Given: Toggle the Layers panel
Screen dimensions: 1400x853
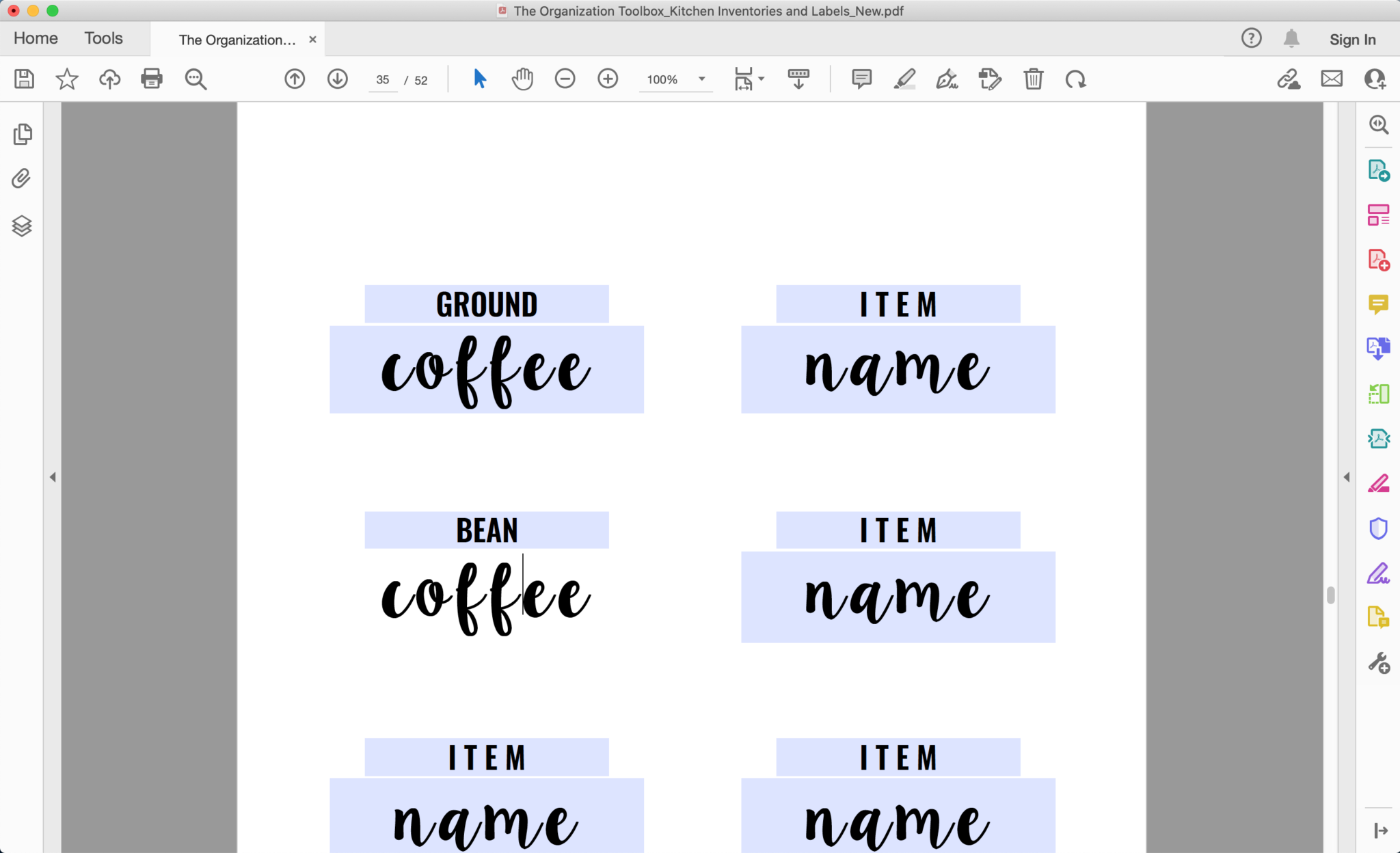Looking at the screenshot, I should coord(23,226).
